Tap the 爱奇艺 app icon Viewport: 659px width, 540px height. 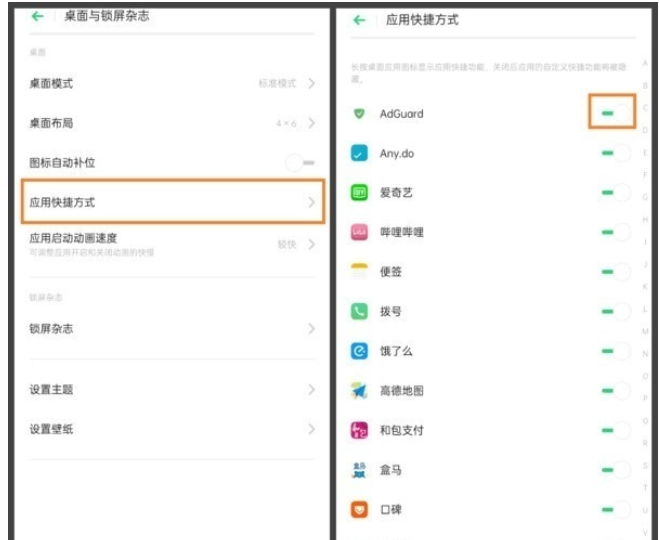click(360, 193)
